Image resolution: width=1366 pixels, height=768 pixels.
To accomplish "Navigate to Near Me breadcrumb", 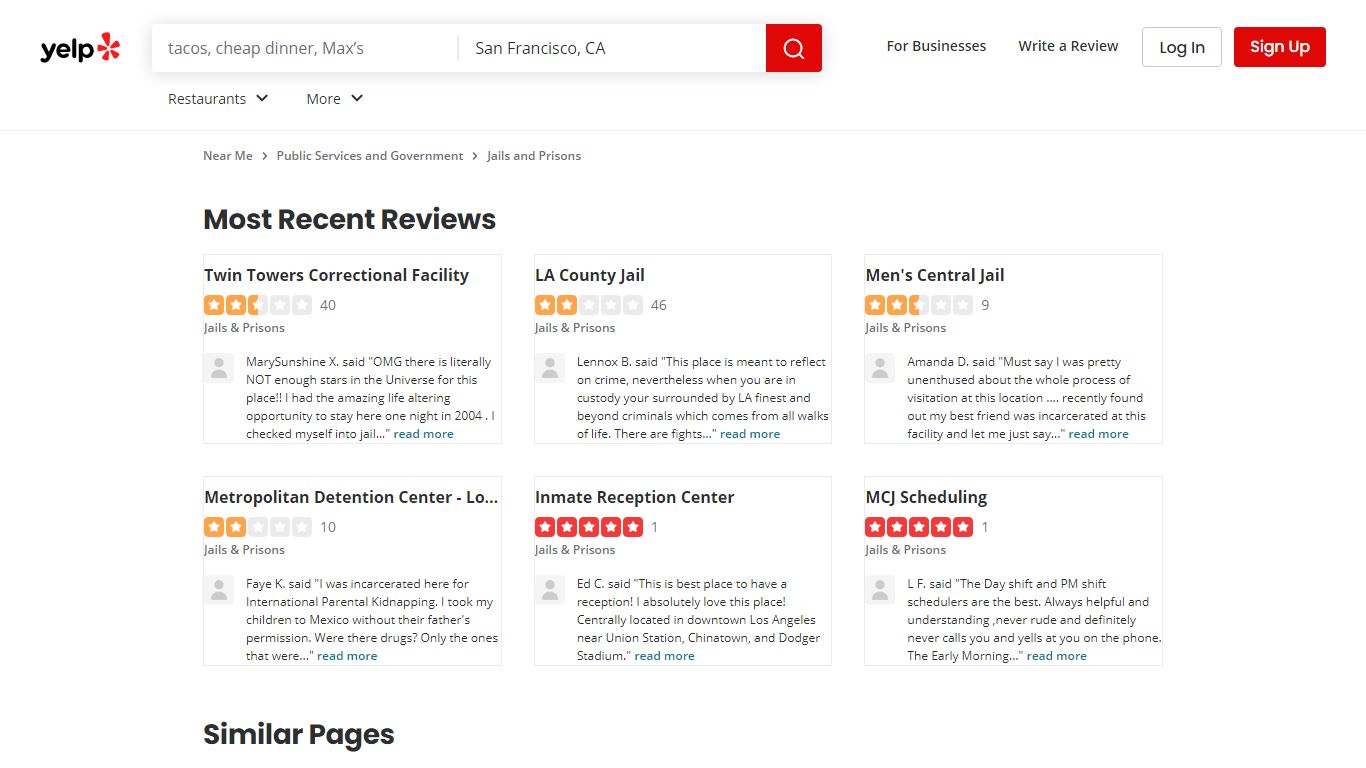I will click(228, 156).
